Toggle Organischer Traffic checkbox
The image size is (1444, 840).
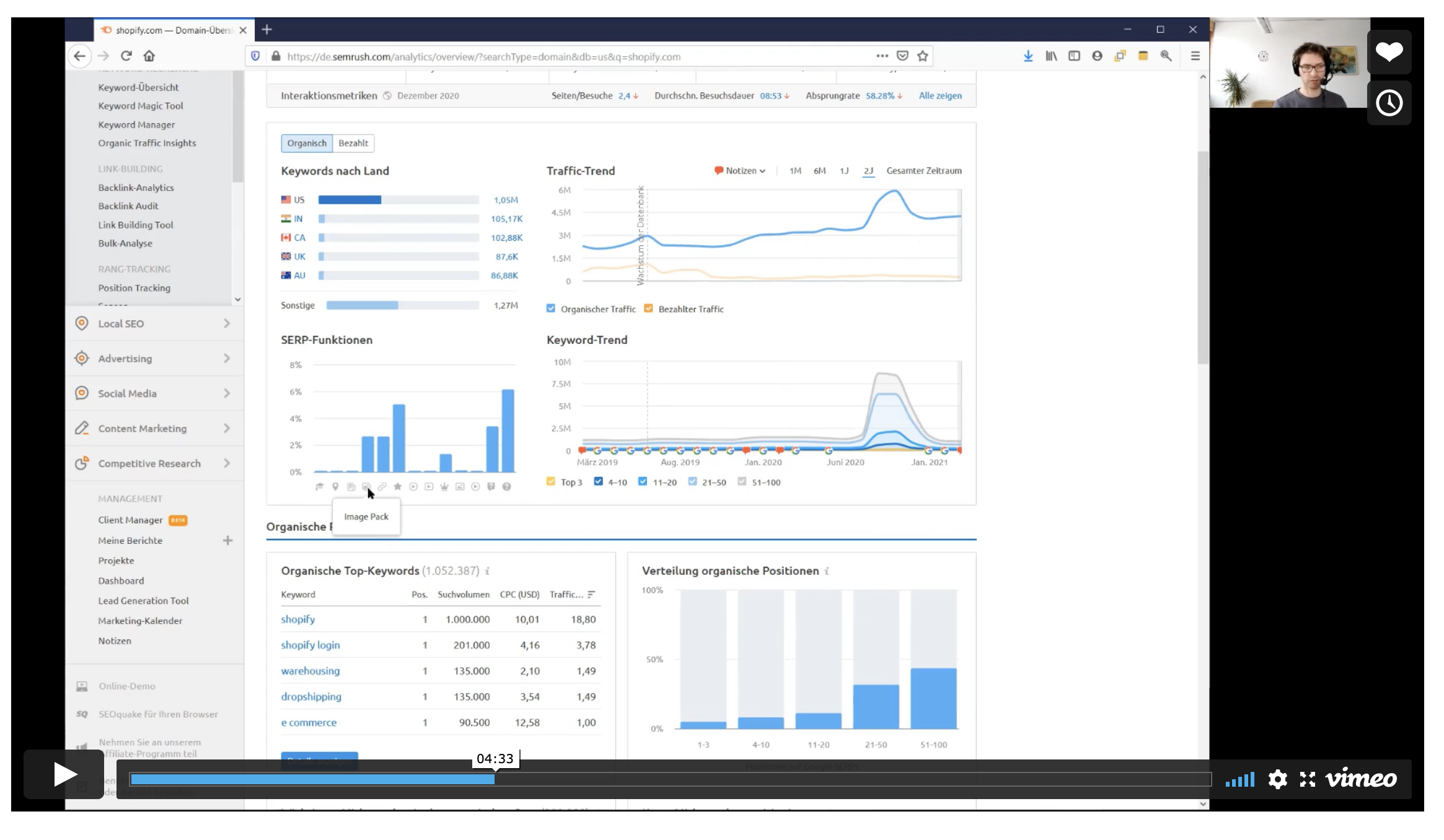(551, 308)
